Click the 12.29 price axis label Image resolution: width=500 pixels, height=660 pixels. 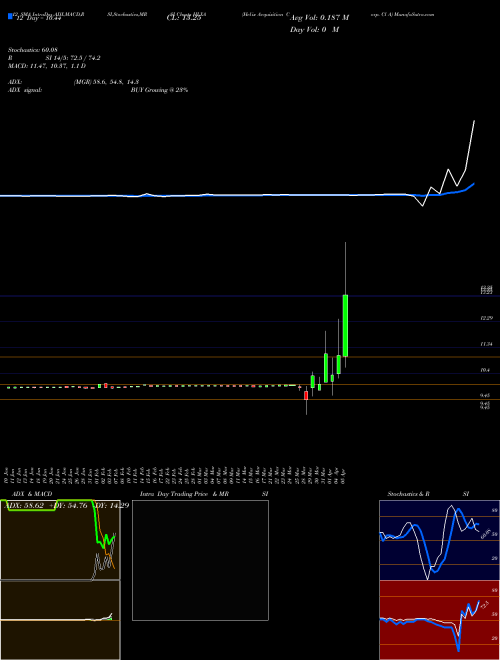[x=487, y=319]
